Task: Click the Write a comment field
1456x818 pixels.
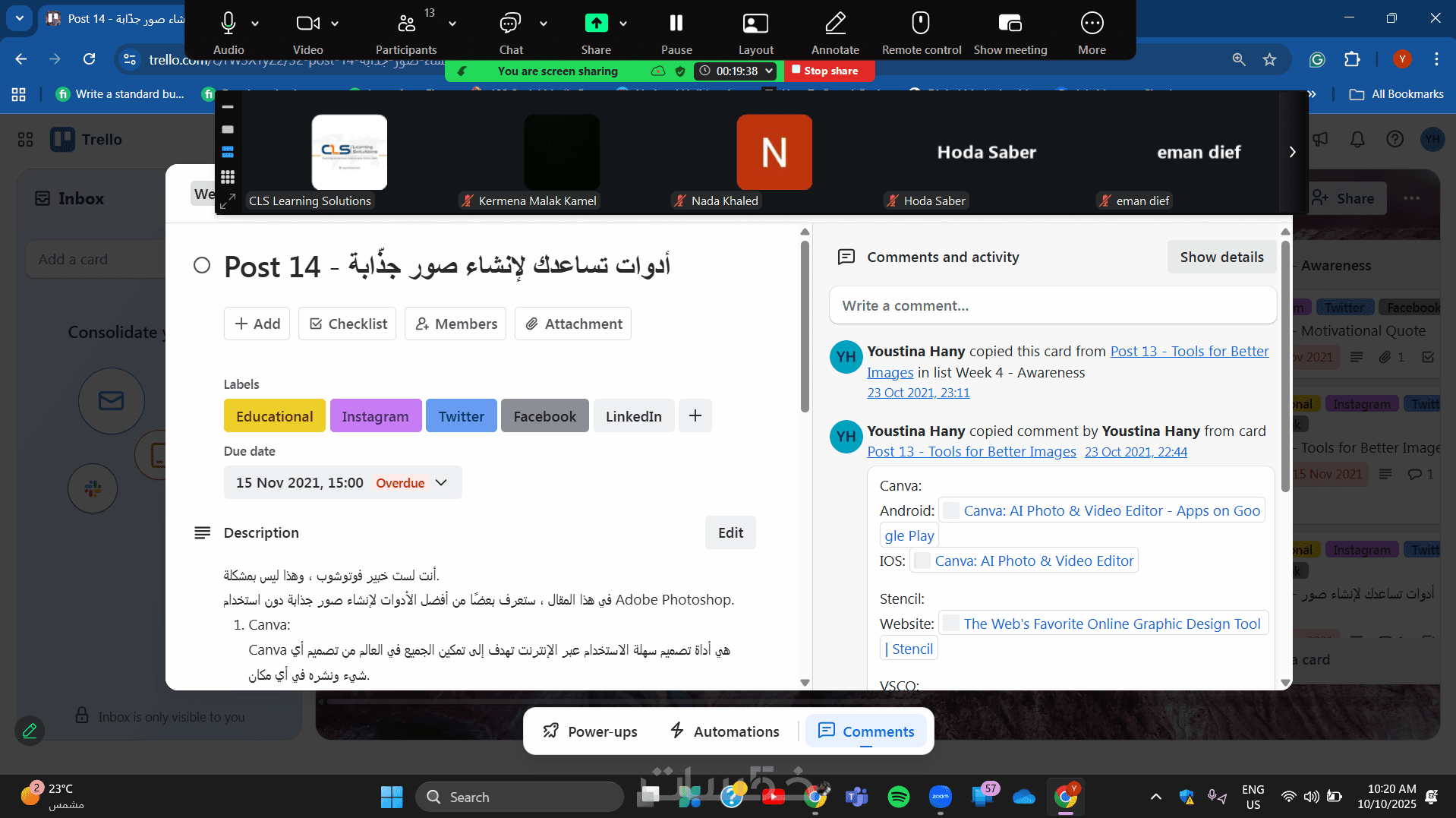Action: coord(1053,305)
